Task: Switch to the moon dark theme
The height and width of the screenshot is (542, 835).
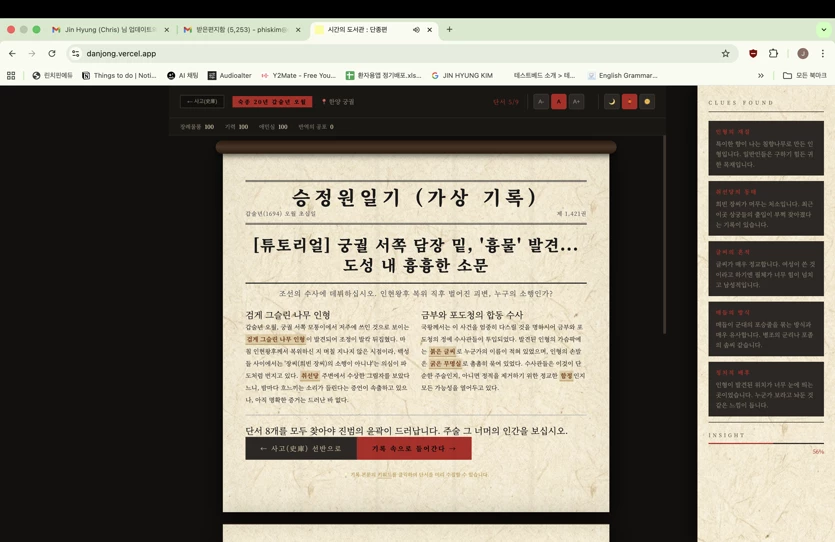Action: (x=612, y=102)
